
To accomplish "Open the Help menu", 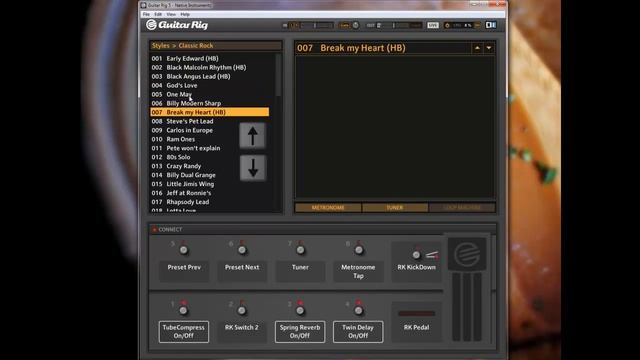I will click(185, 14).
